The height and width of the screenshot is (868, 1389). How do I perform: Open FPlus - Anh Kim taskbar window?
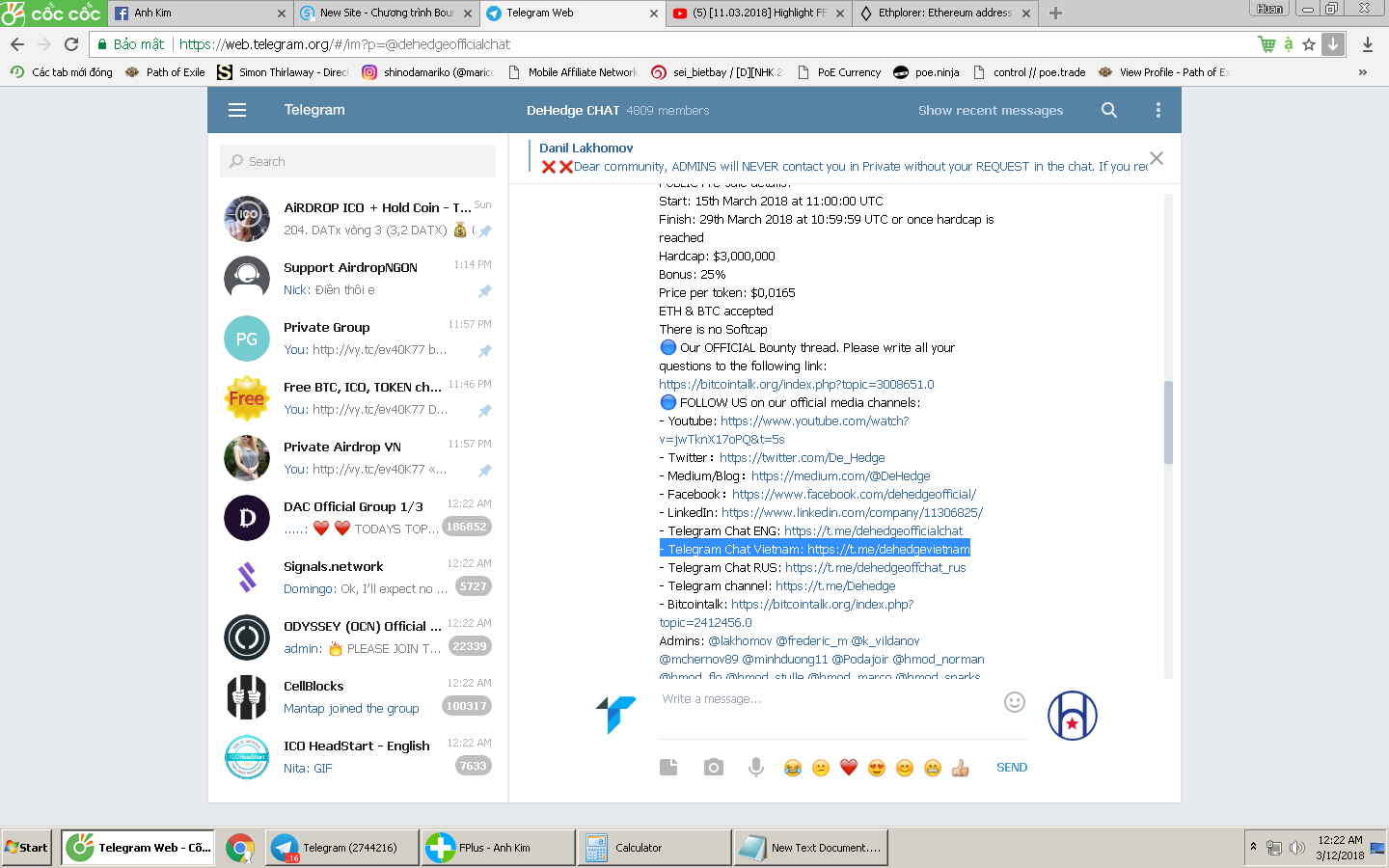pos(498,848)
